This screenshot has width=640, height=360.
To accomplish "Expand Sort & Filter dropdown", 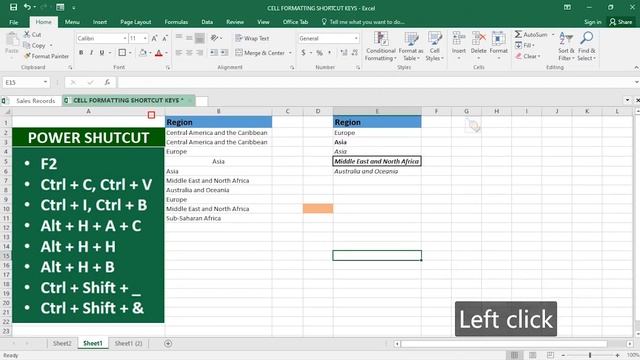I will tap(566, 47).
